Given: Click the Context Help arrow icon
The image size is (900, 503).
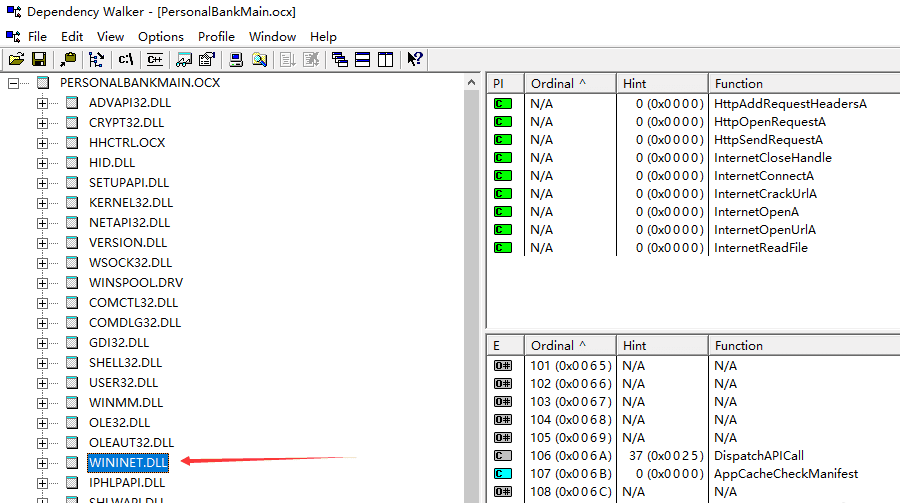Looking at the screenshot, I should pyautogui.click(x=414, y=59).
